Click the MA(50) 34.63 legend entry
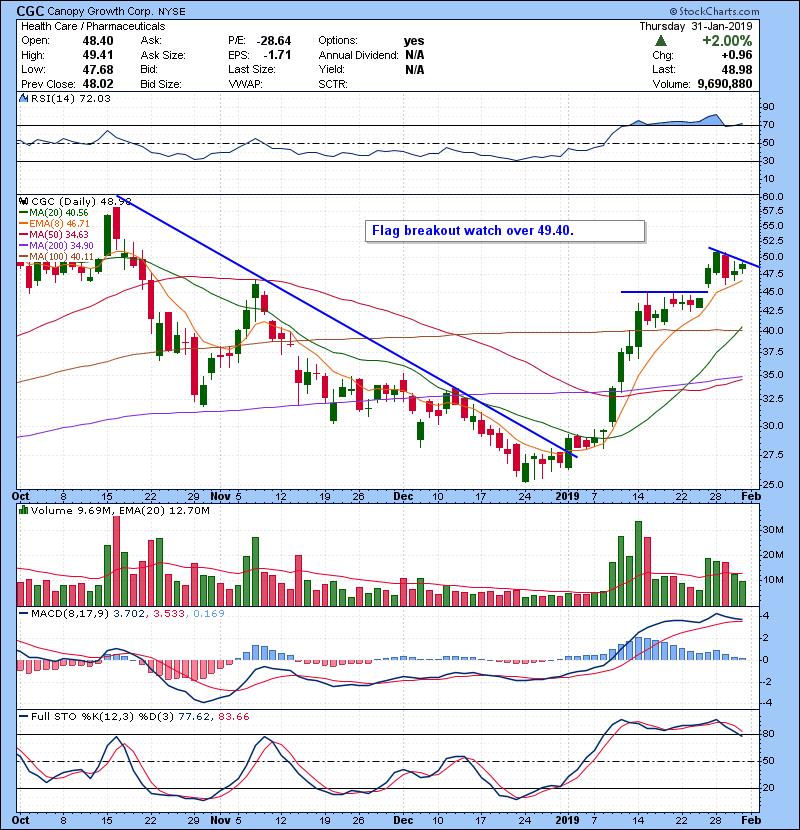The image size is (800, 830). [x=54, y=234]
